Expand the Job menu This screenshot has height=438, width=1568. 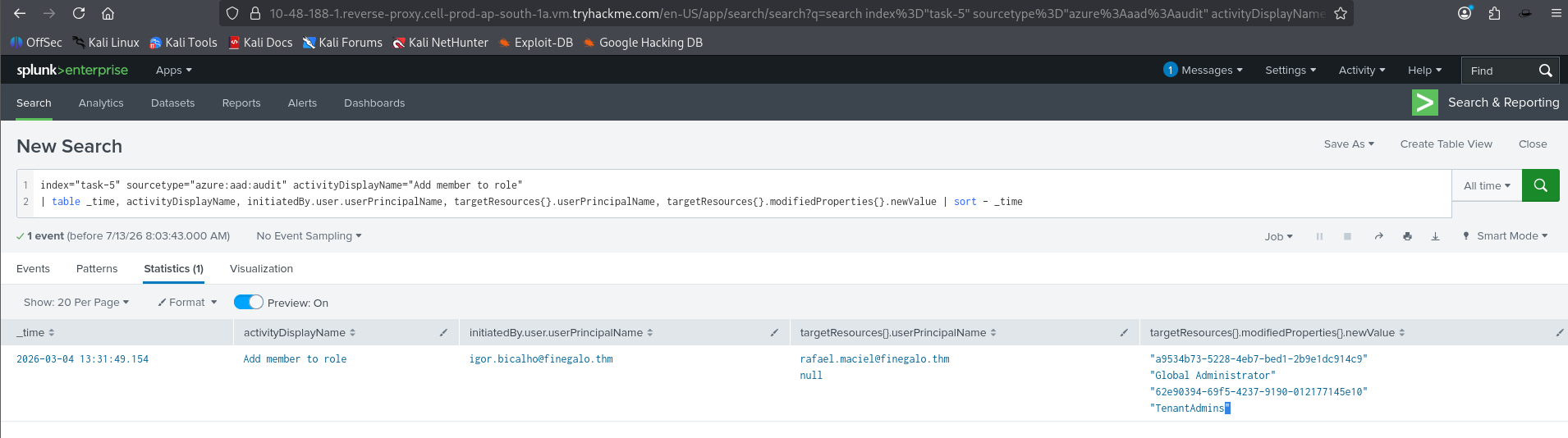(x=1278, y=236)
